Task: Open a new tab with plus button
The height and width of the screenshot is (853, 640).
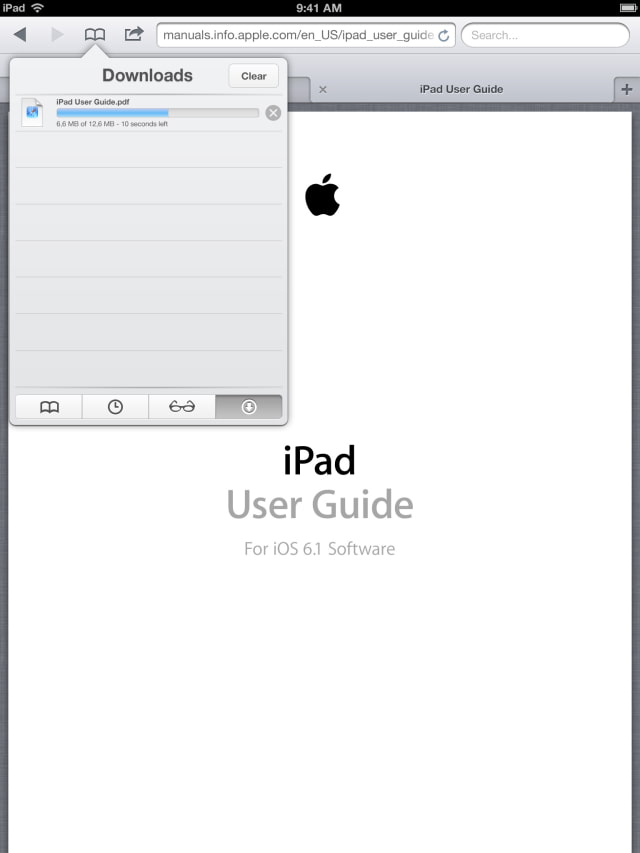Action: (x=627, y=89)
